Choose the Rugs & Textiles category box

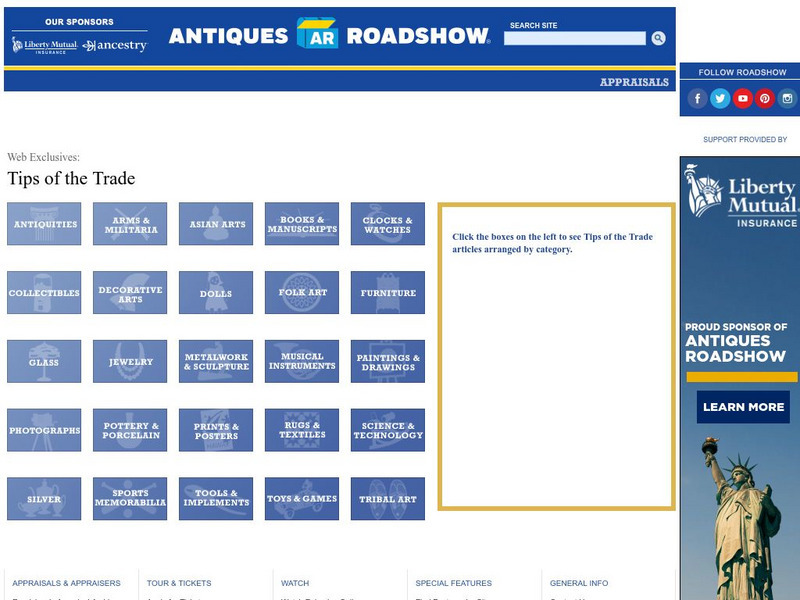[302, 430]
